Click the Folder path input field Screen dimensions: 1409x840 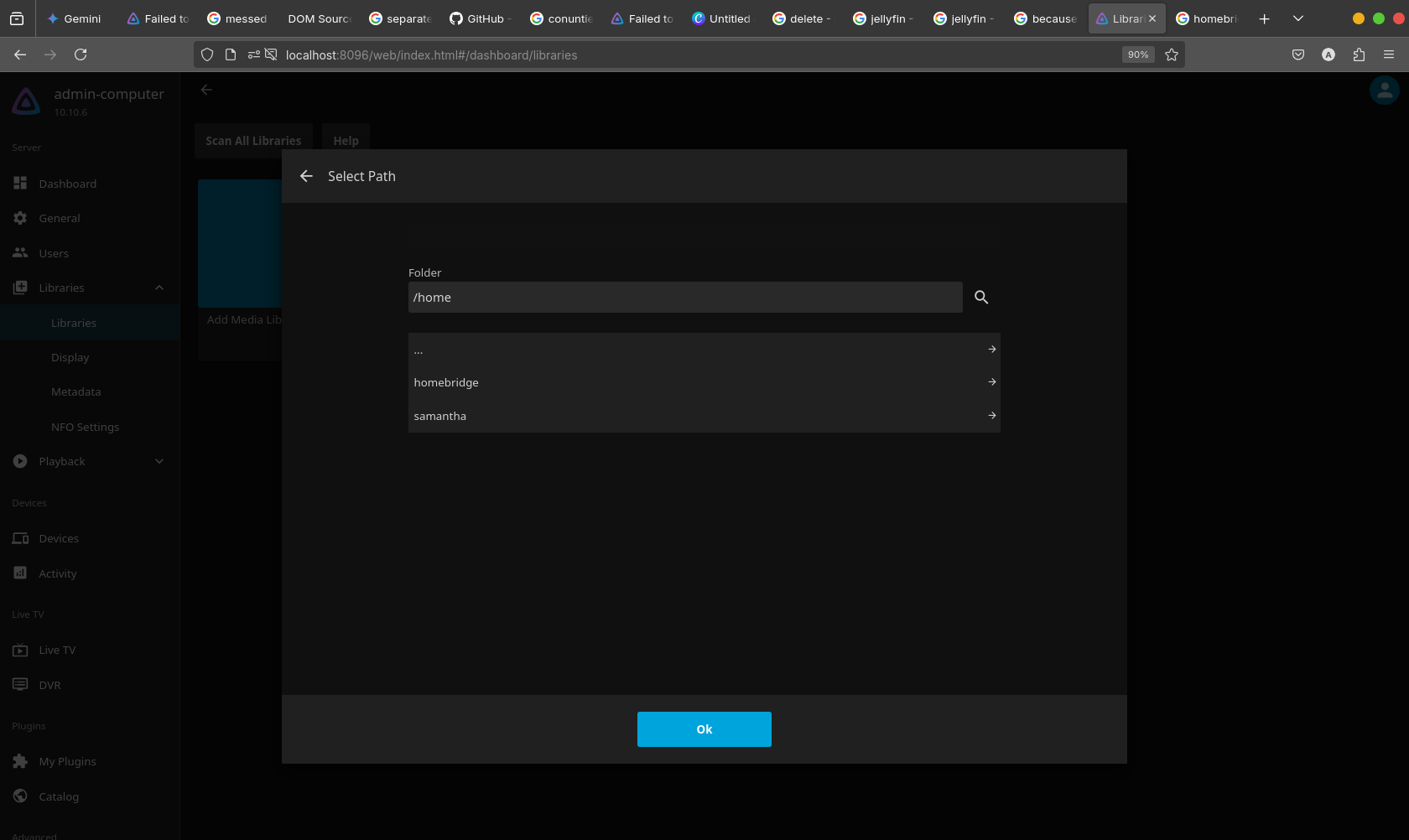[x=684, y=298]
